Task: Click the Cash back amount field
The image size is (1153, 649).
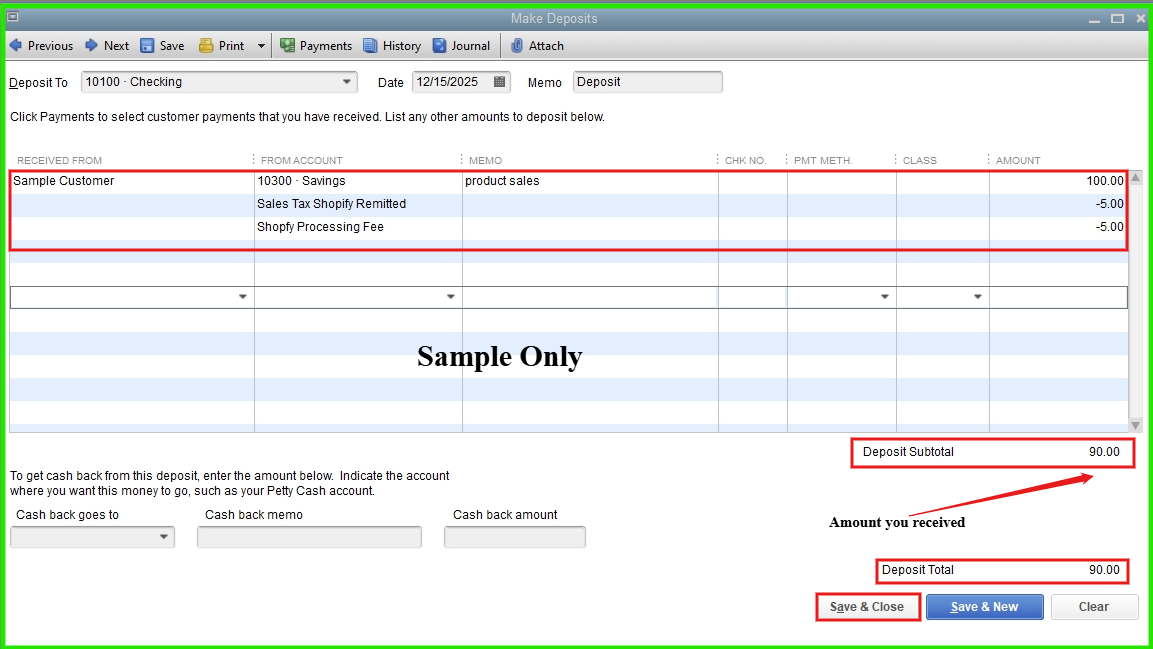Action: 514,537
